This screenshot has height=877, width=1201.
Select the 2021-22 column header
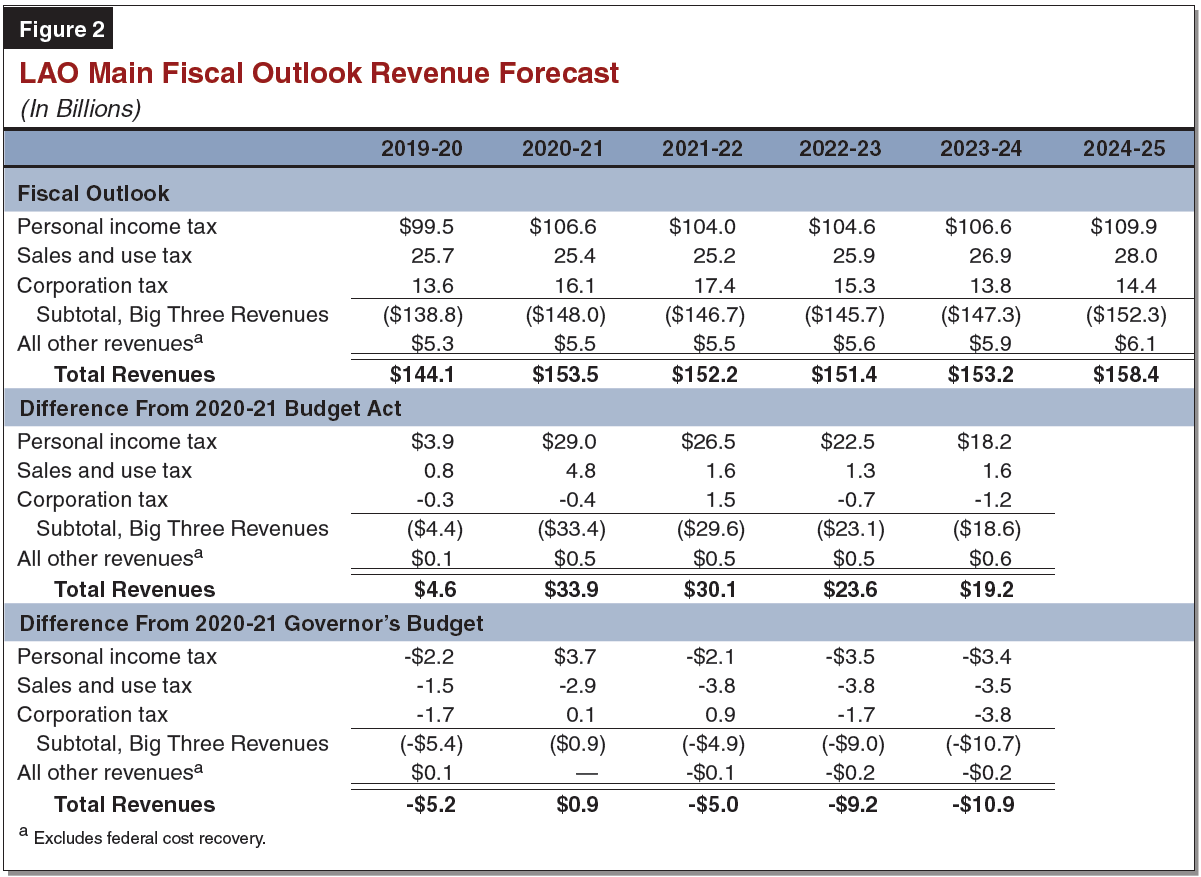[x=702, y=149]
